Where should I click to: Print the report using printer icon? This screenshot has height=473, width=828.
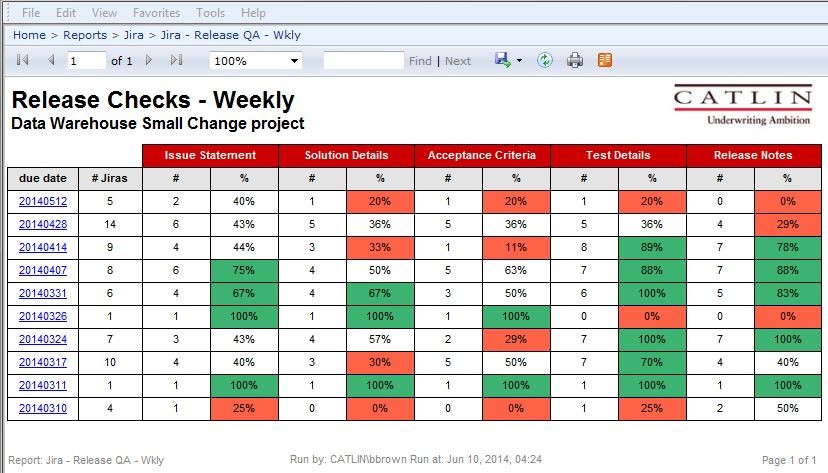coord(575,61)
